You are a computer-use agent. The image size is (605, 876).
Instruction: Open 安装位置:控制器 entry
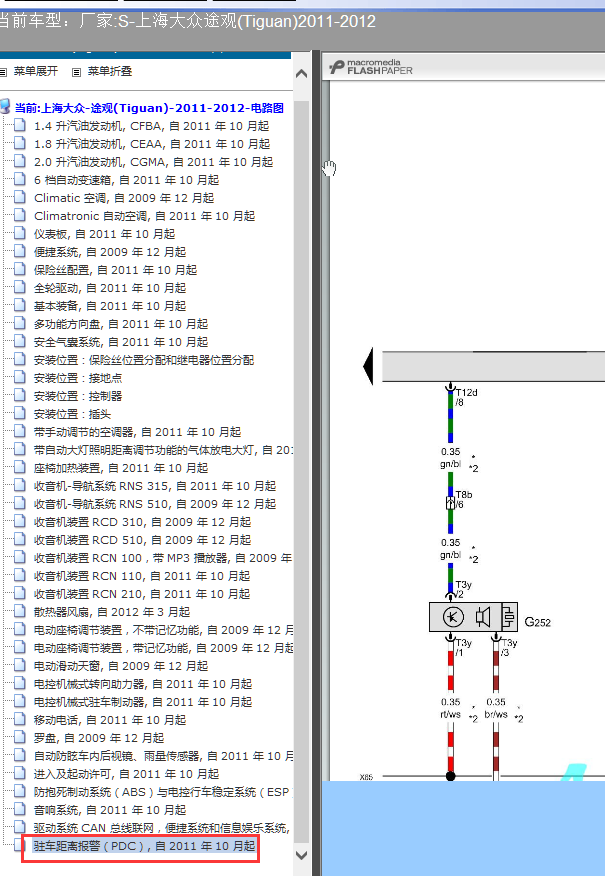pyautogui.click(x=78, y=396)
